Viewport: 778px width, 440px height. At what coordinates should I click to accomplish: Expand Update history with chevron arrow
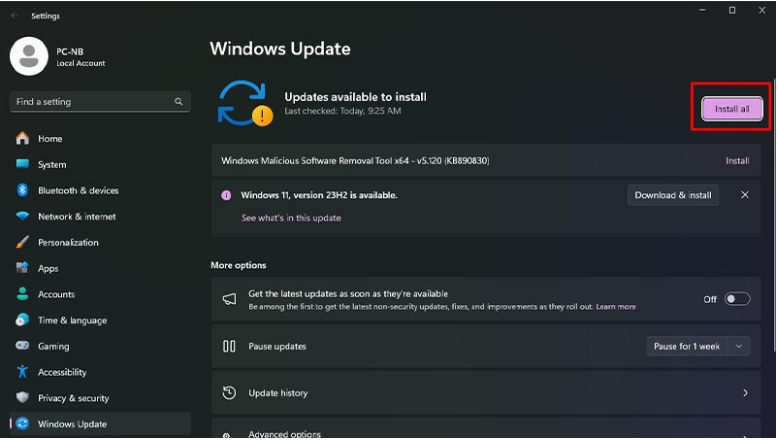point(745,393)
